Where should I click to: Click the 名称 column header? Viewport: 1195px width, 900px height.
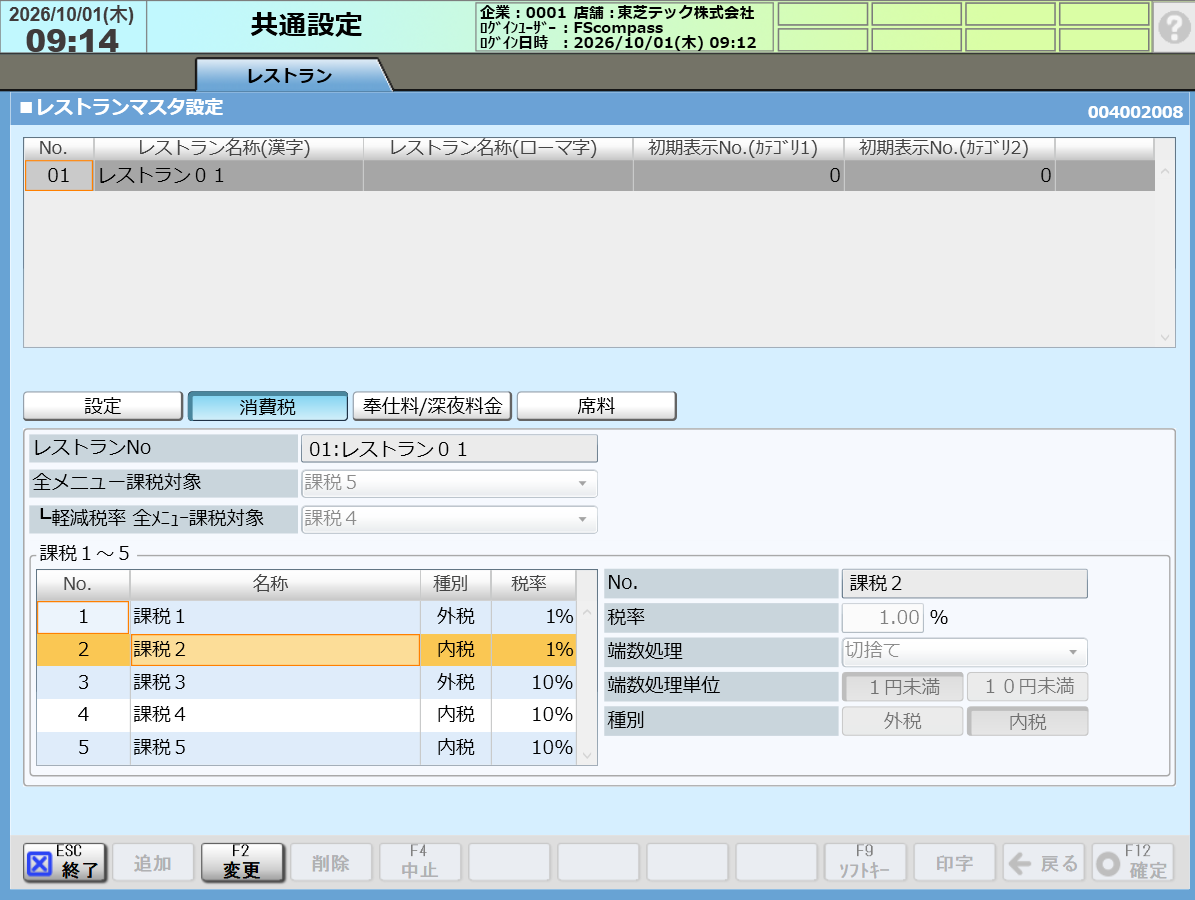(x=275, y=584)
